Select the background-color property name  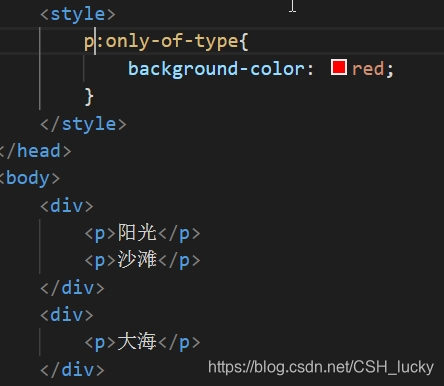[x=217, y=69]
